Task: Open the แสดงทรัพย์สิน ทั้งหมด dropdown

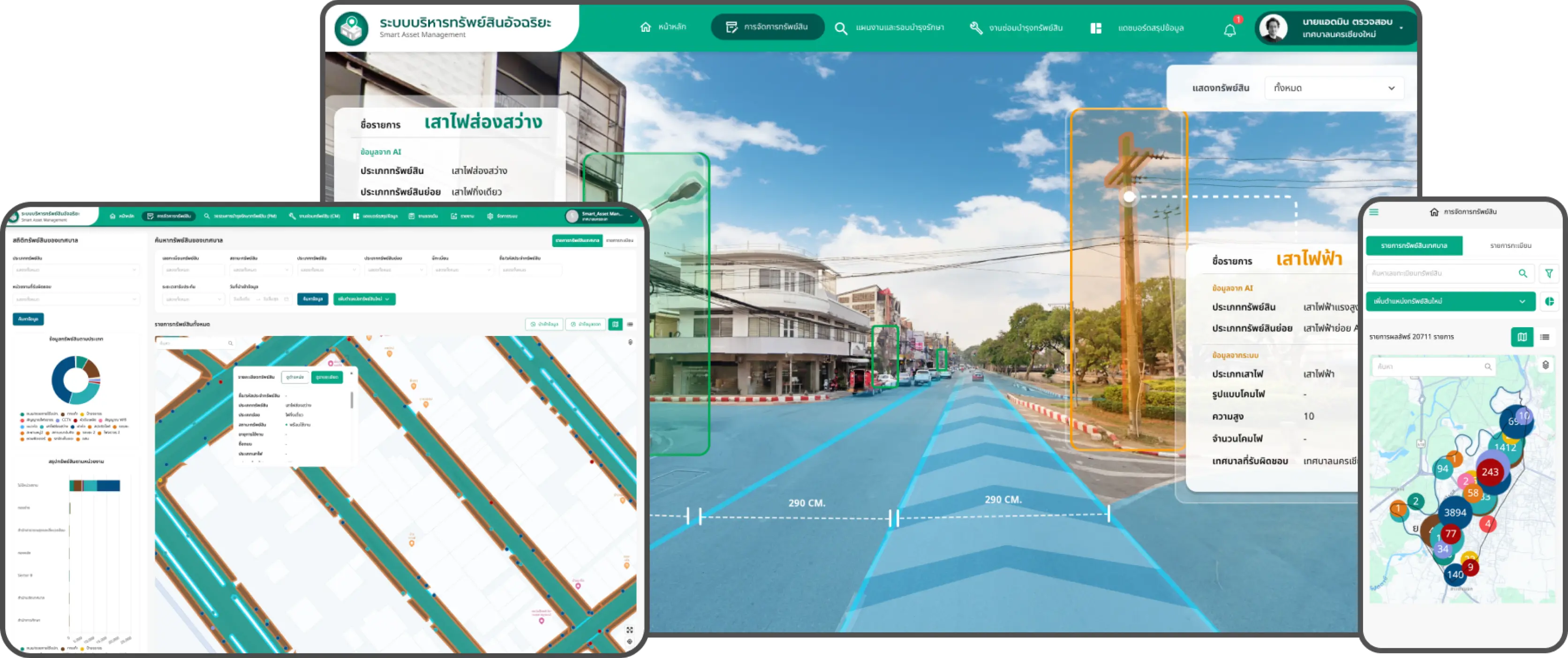Action: coord(1334,88)
